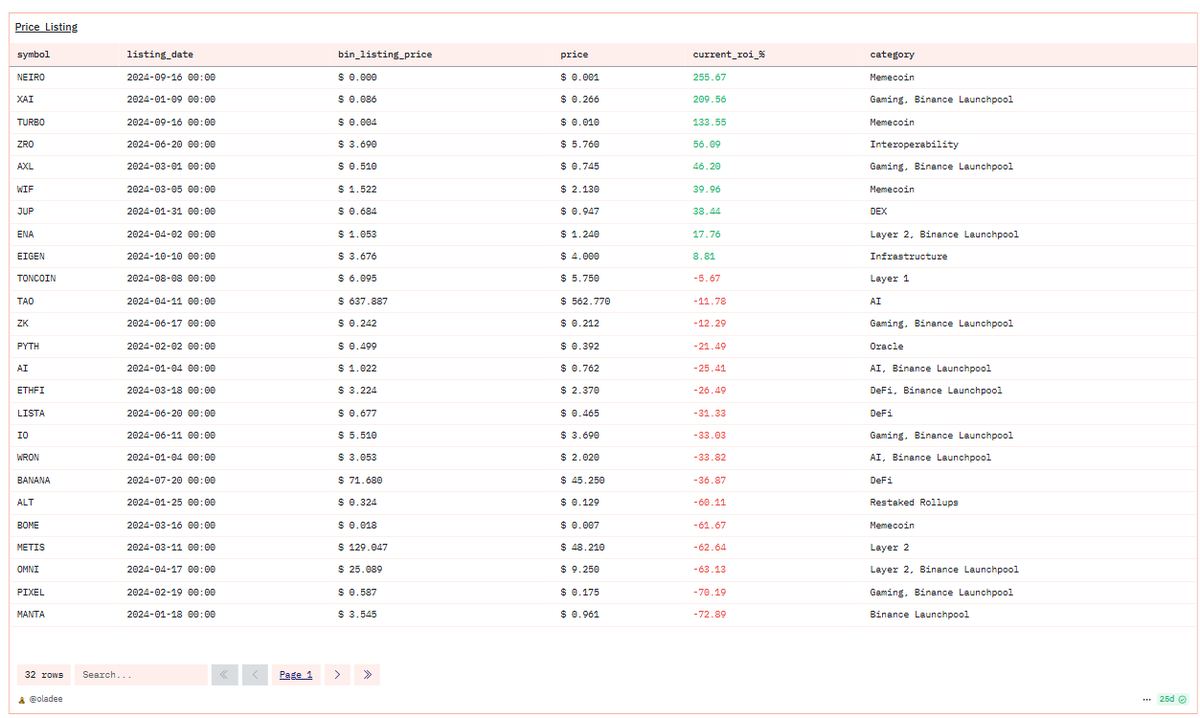Select the PIXEL symbol cell
Screen dimensions: 1200x718
31,592
